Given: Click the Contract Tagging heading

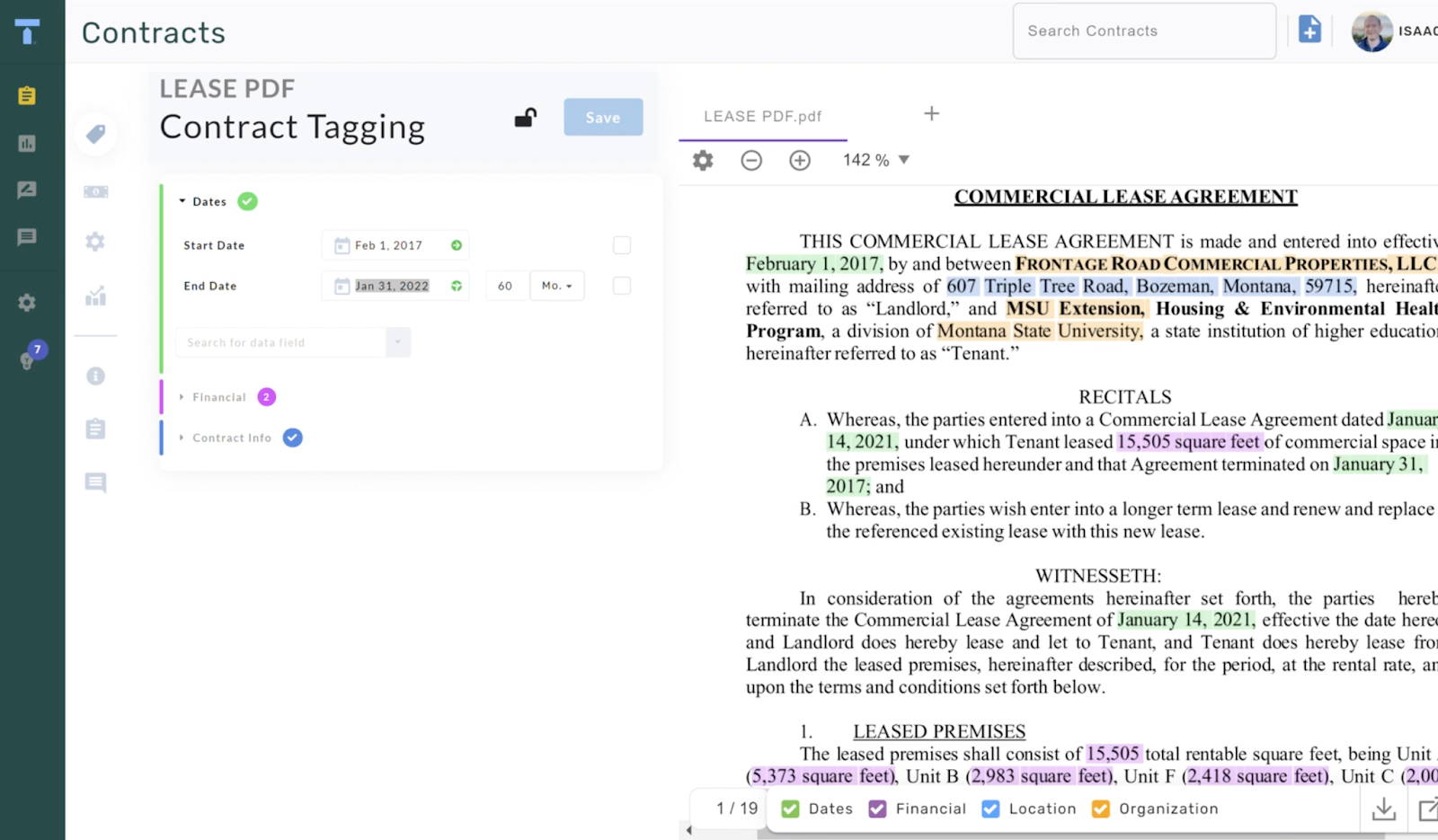Looking at the screenshot, I should point(292,128).
